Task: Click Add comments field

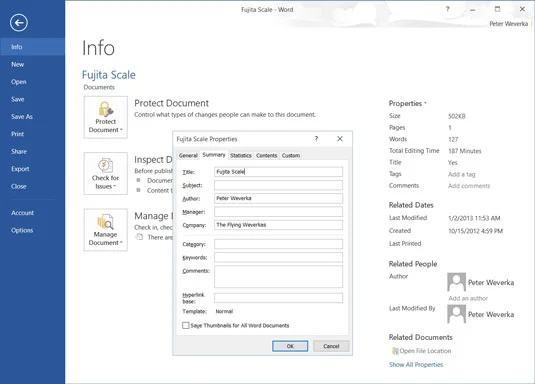Action: (x=469, y=186)
